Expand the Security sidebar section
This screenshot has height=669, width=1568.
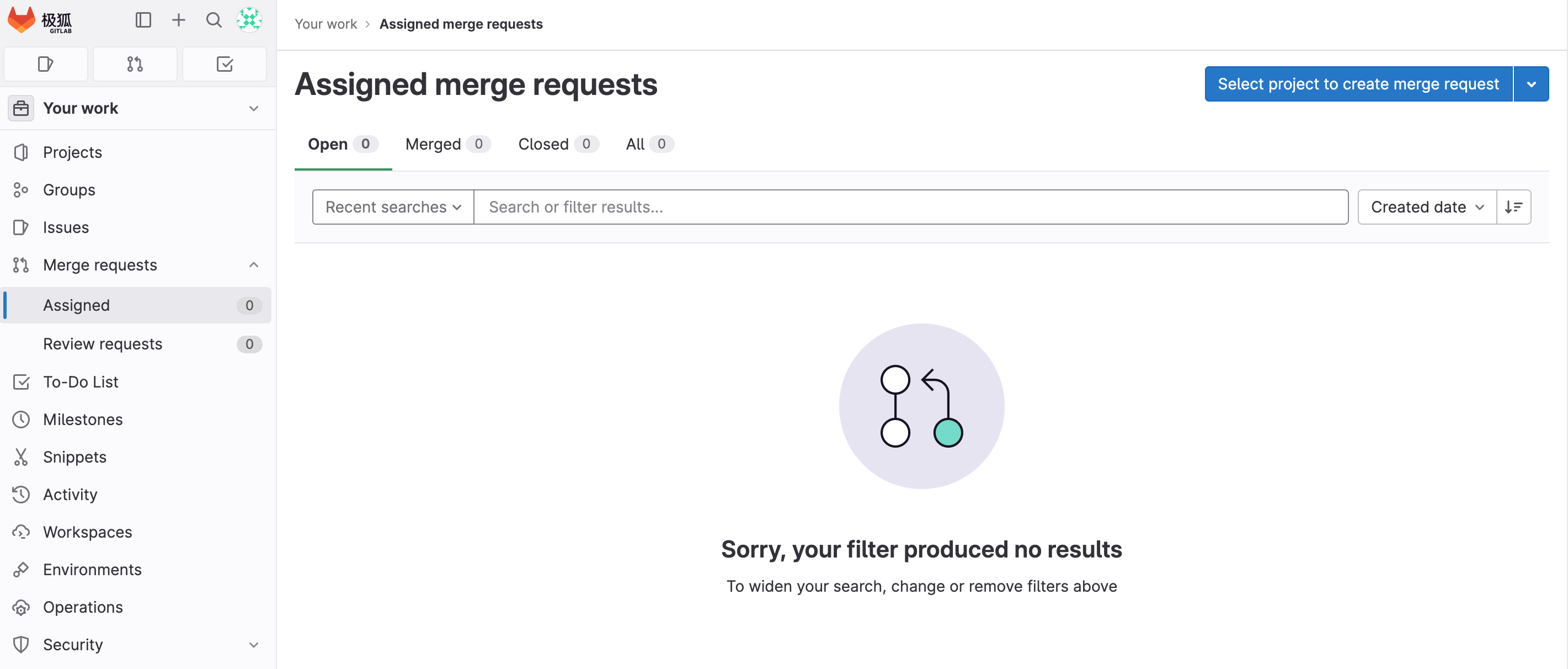point(254,645)
